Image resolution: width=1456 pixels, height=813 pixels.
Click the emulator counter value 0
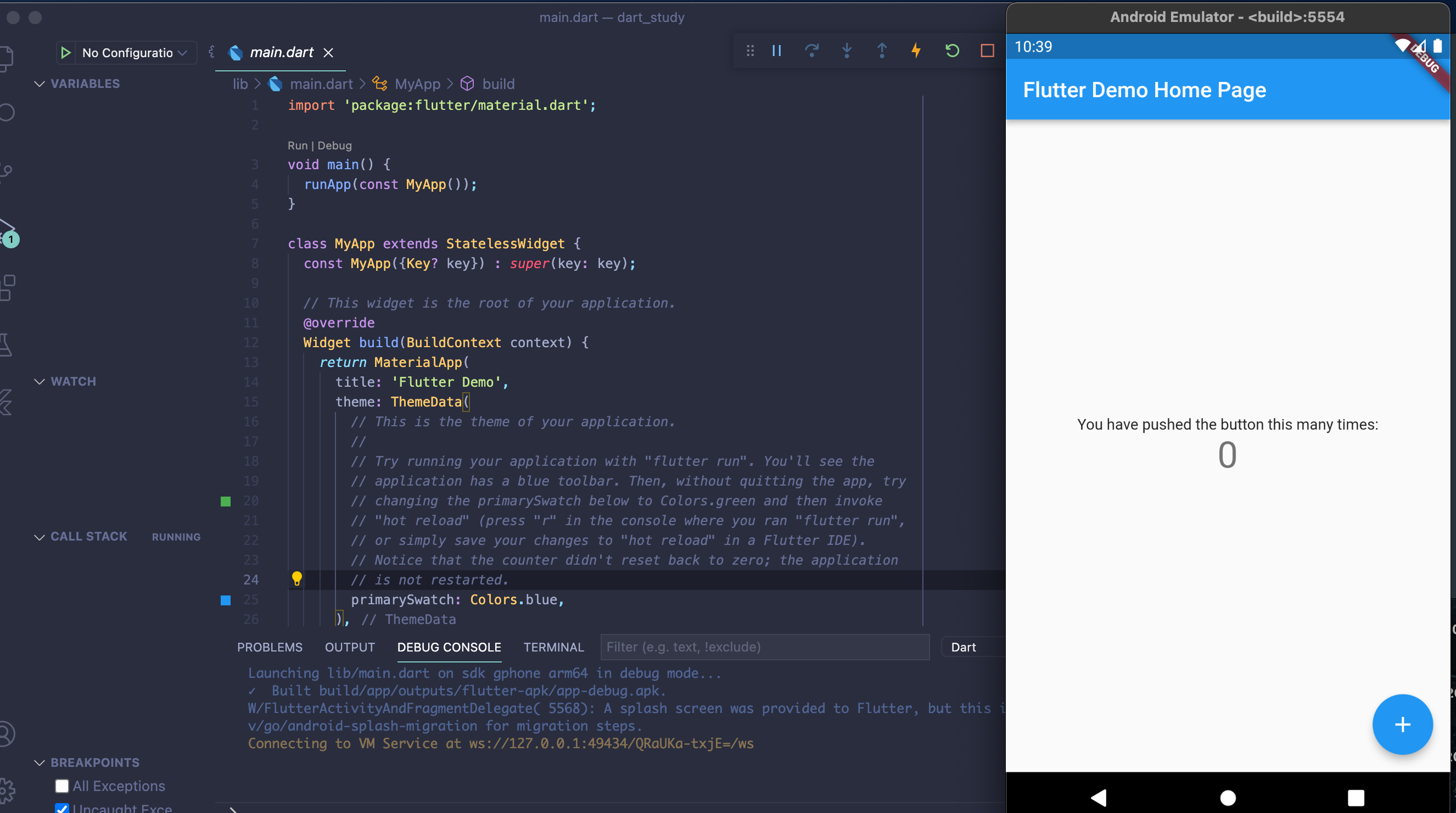(x=1227, y=454)
